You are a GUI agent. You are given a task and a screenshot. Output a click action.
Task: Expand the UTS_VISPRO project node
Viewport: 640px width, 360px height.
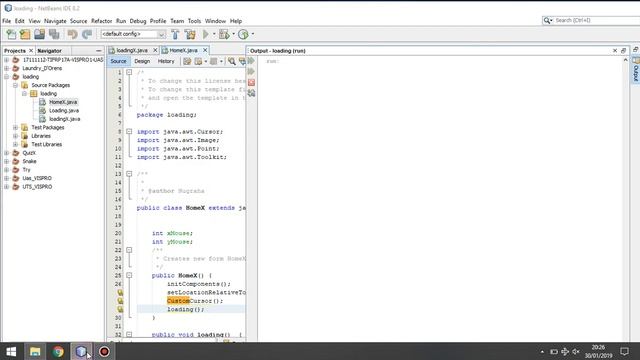[x=7, y=187]
